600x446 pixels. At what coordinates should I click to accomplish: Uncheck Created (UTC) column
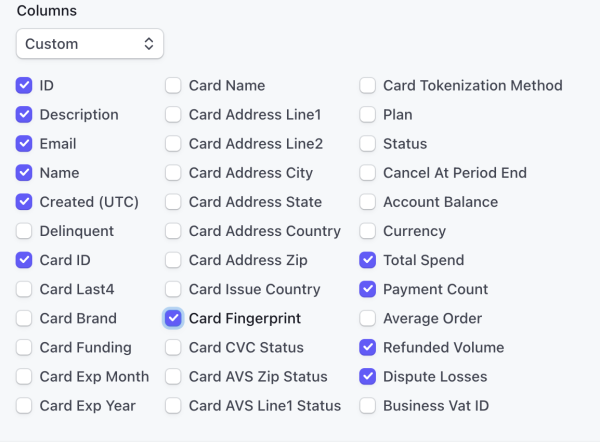[x=24, y=202]
